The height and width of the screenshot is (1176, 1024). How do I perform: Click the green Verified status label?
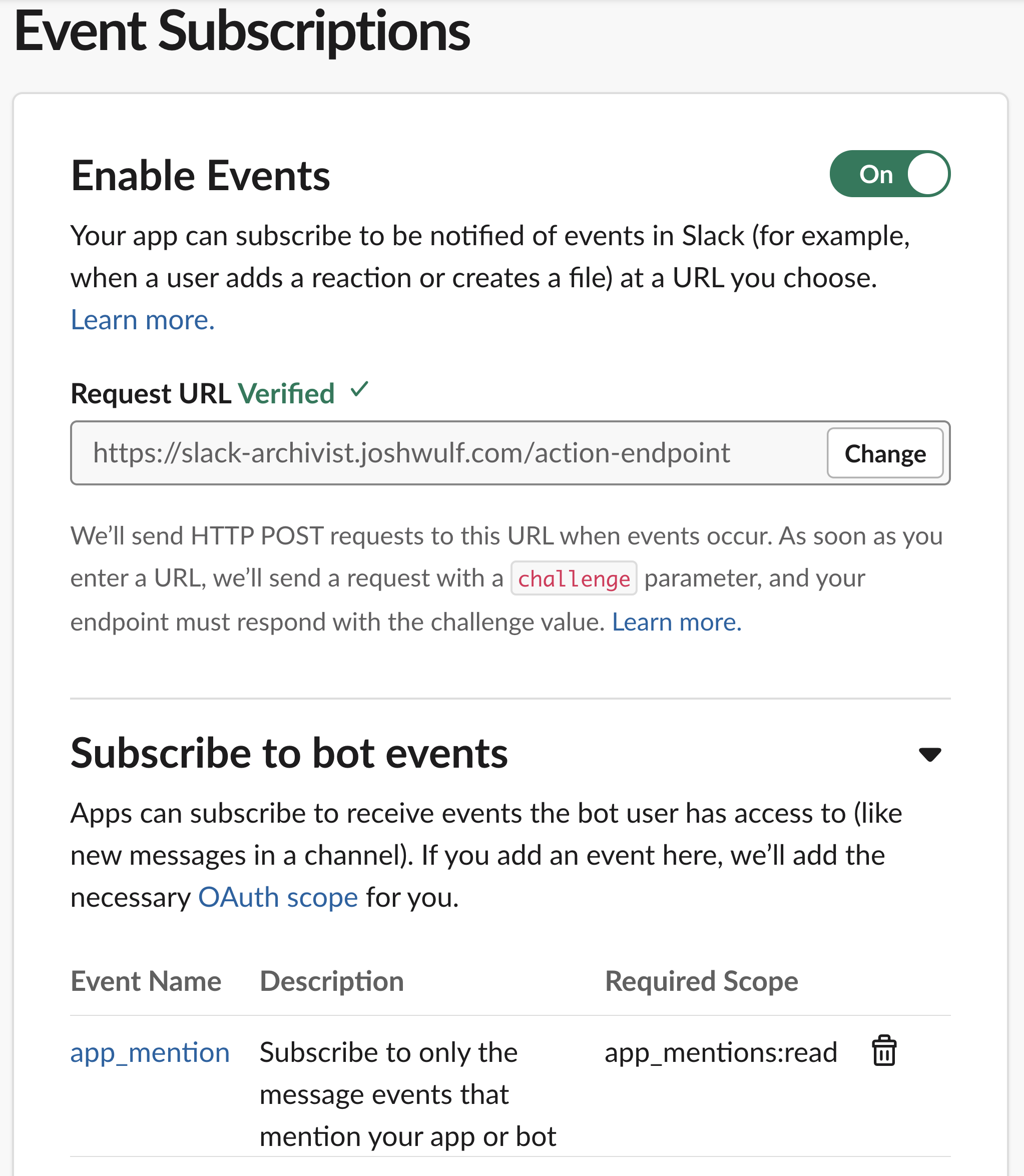click(x=286, y=394)
